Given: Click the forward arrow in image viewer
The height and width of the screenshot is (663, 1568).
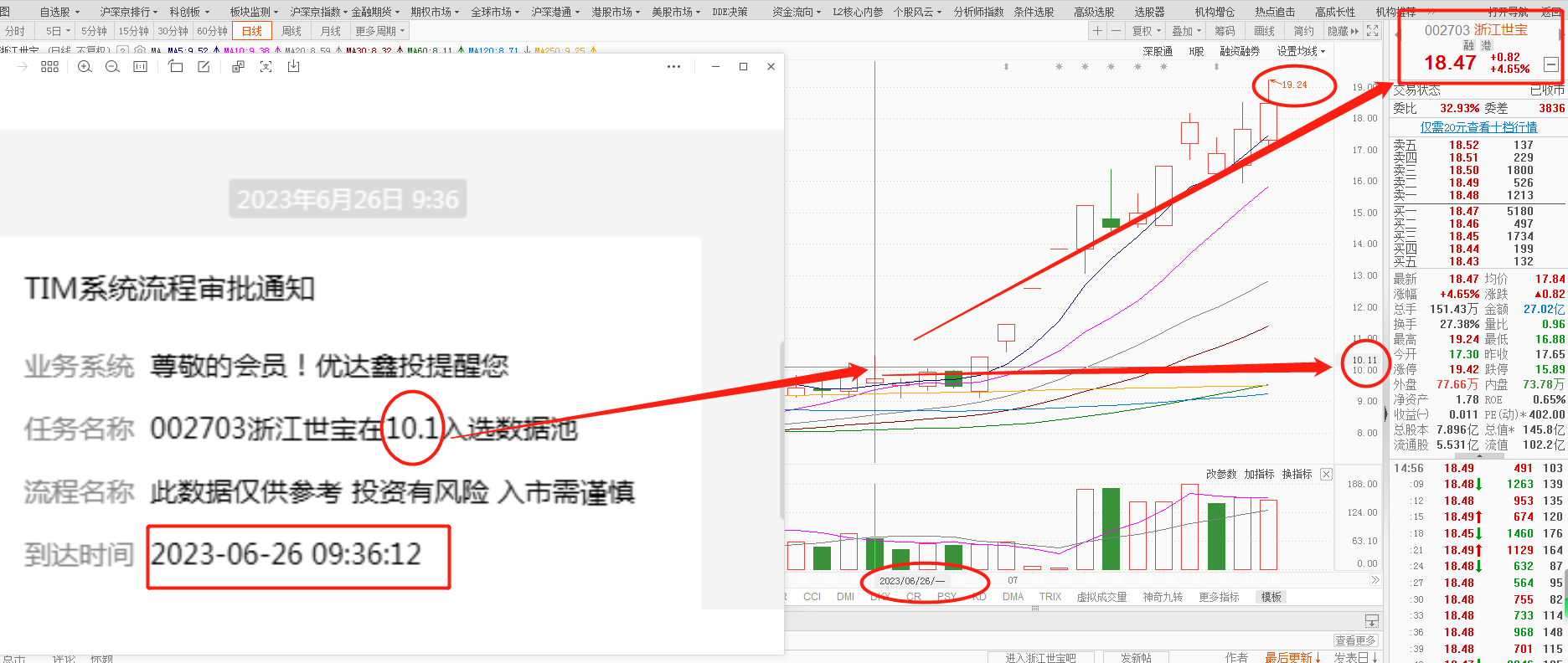Looking at the screenshot, I should pos(23,67).
